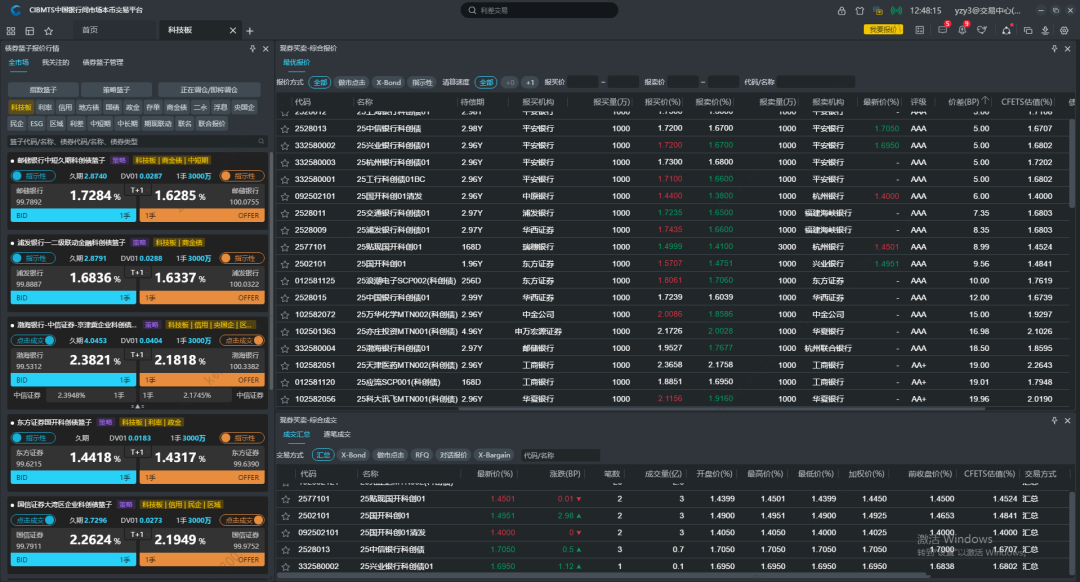
Task: Open the 我关注的 tab
Action: (x=56, y=62)
